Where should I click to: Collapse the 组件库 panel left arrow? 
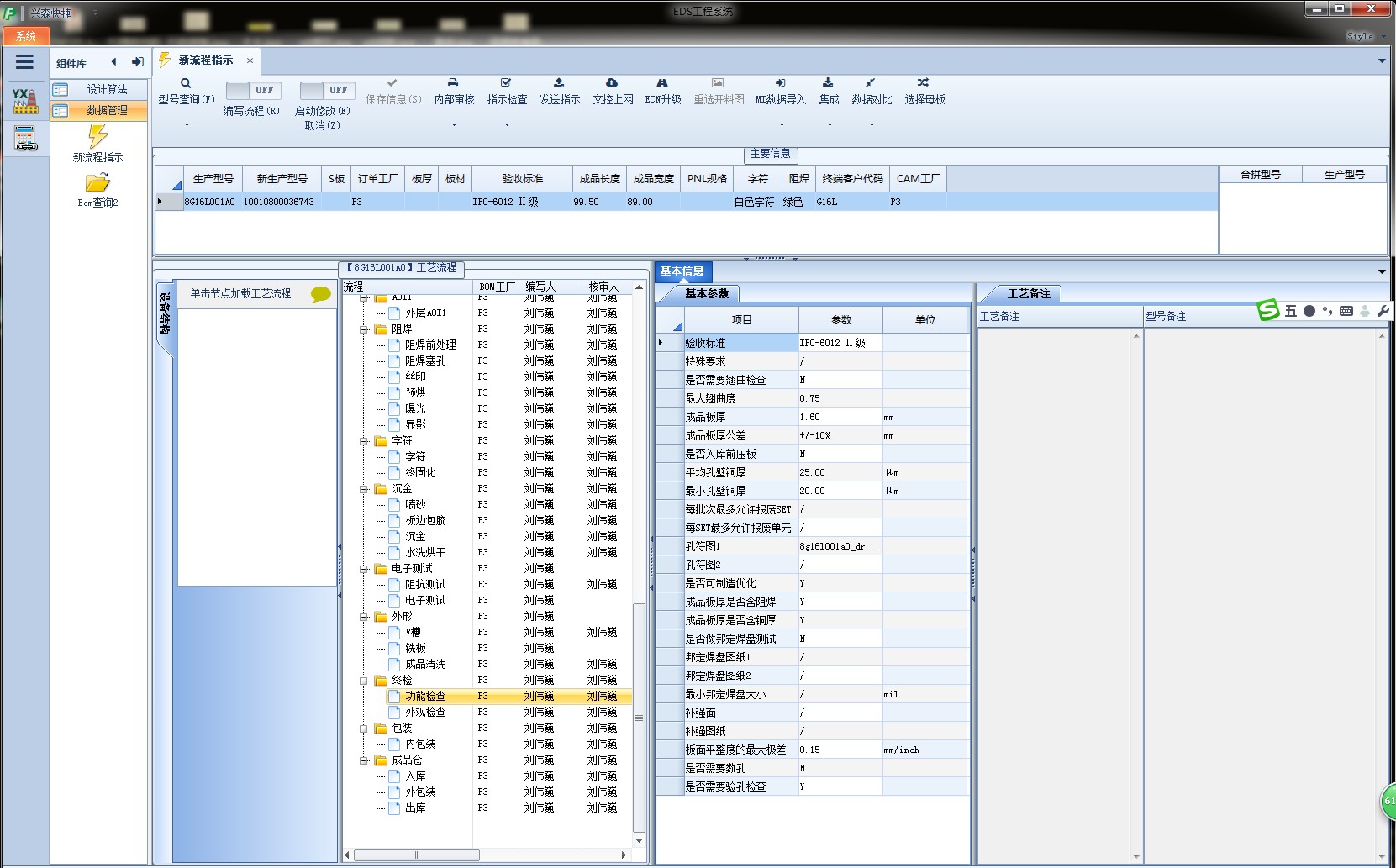[114, 62]
